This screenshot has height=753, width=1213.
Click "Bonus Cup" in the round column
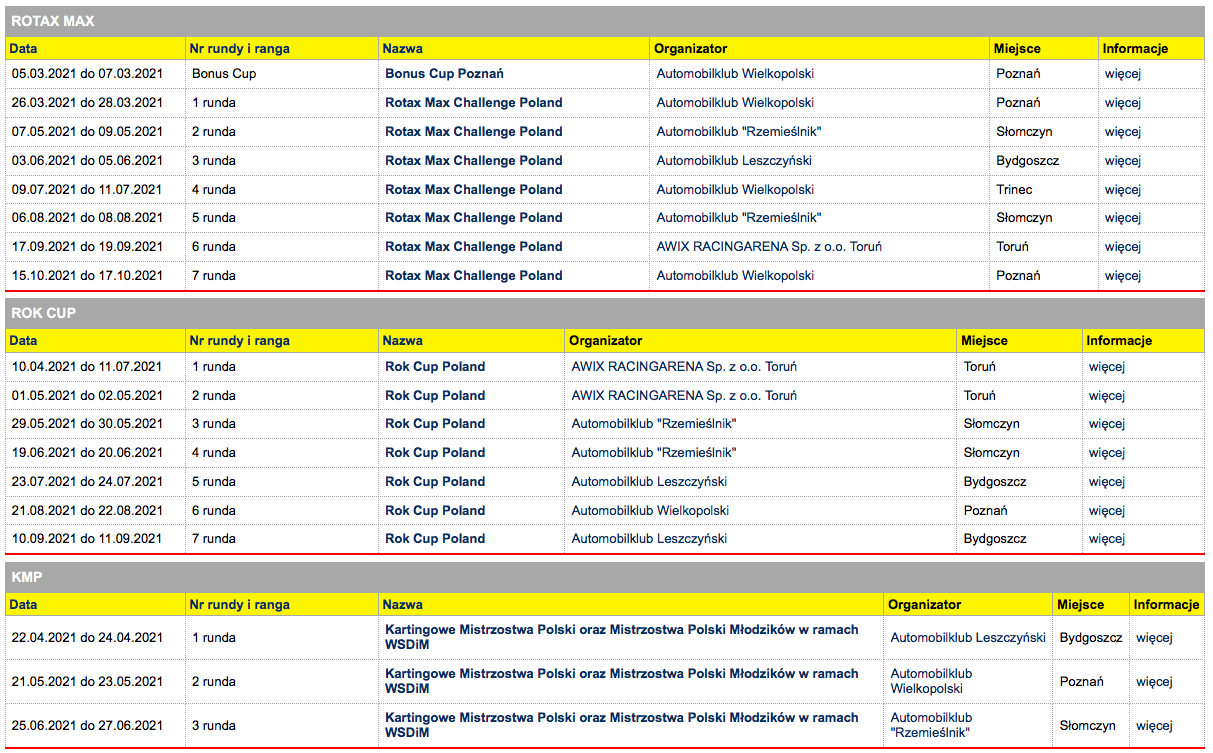click(x=224, y=74)
